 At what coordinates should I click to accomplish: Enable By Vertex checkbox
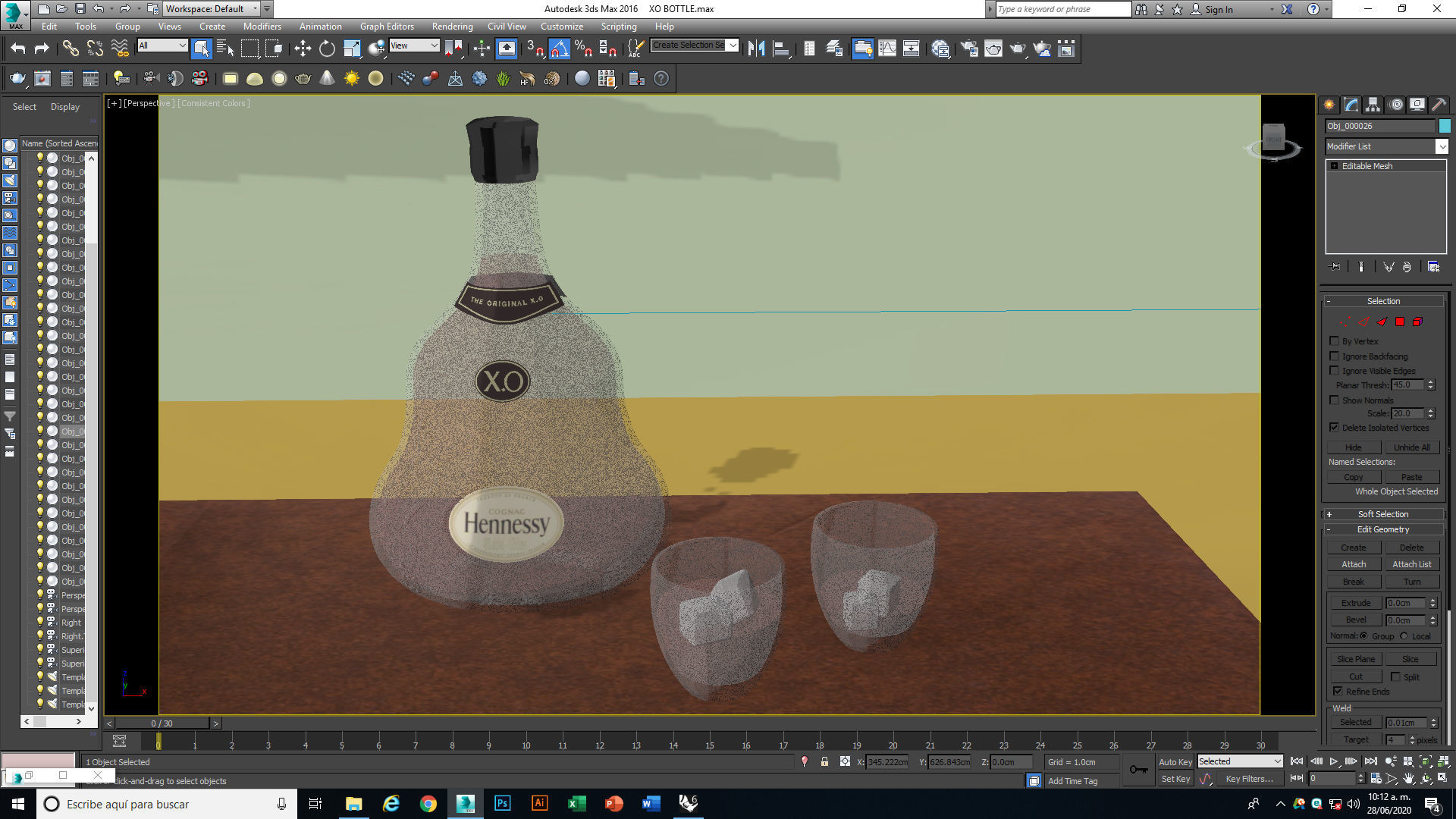[1335, 341]
